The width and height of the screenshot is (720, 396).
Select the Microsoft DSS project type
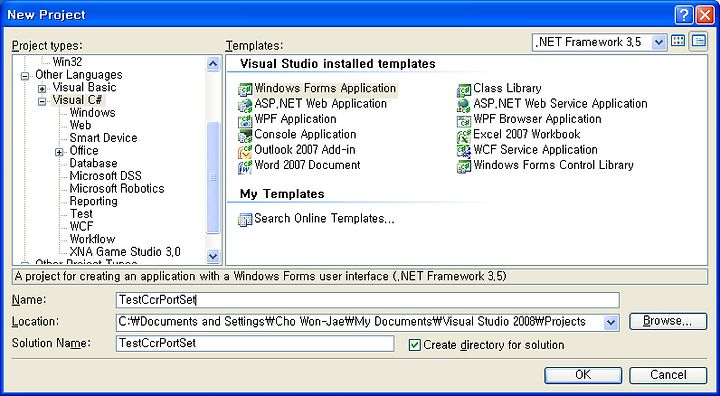point(106,176)
